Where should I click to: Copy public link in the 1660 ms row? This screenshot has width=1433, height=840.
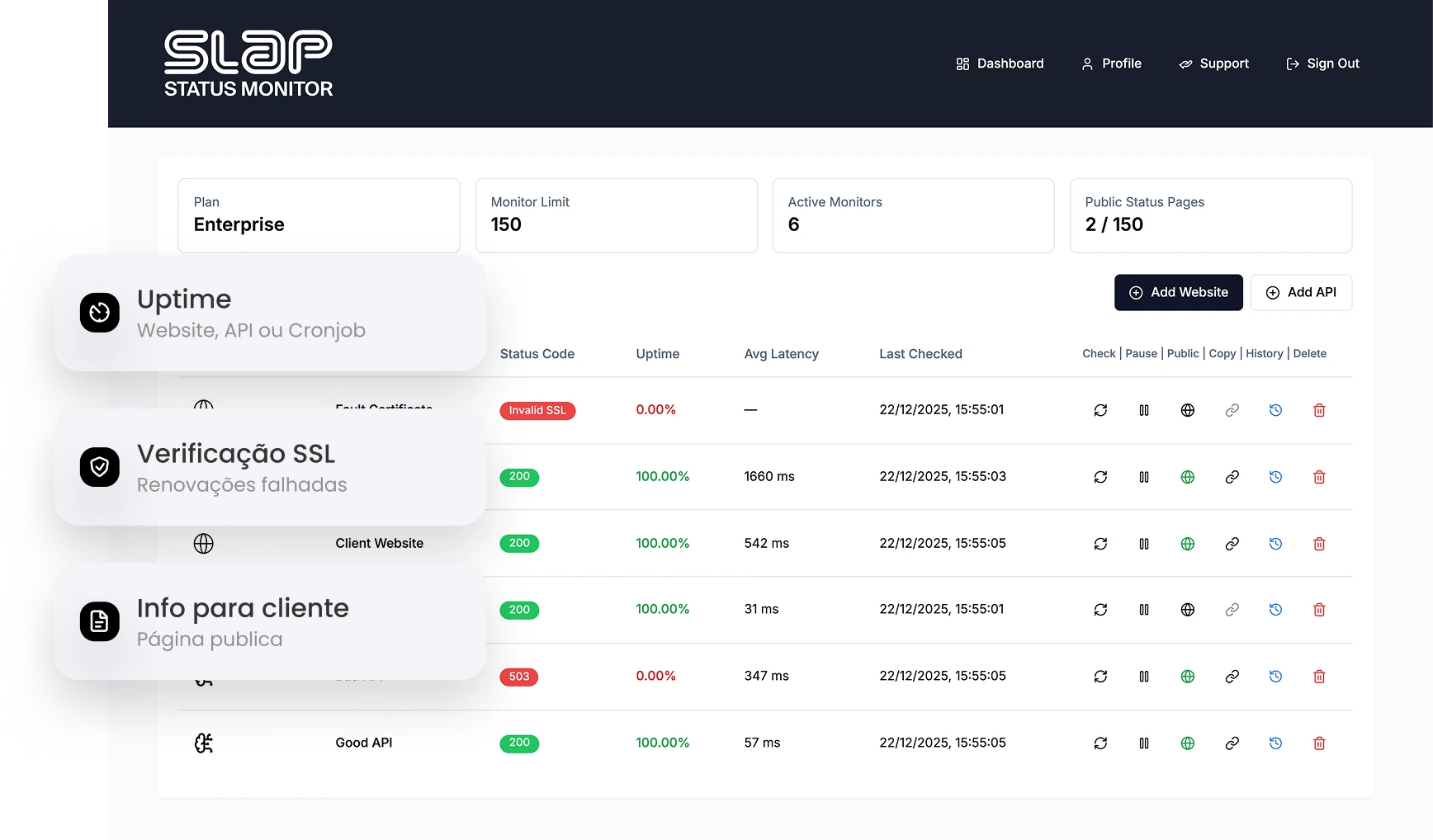(x=1232, y=477)
